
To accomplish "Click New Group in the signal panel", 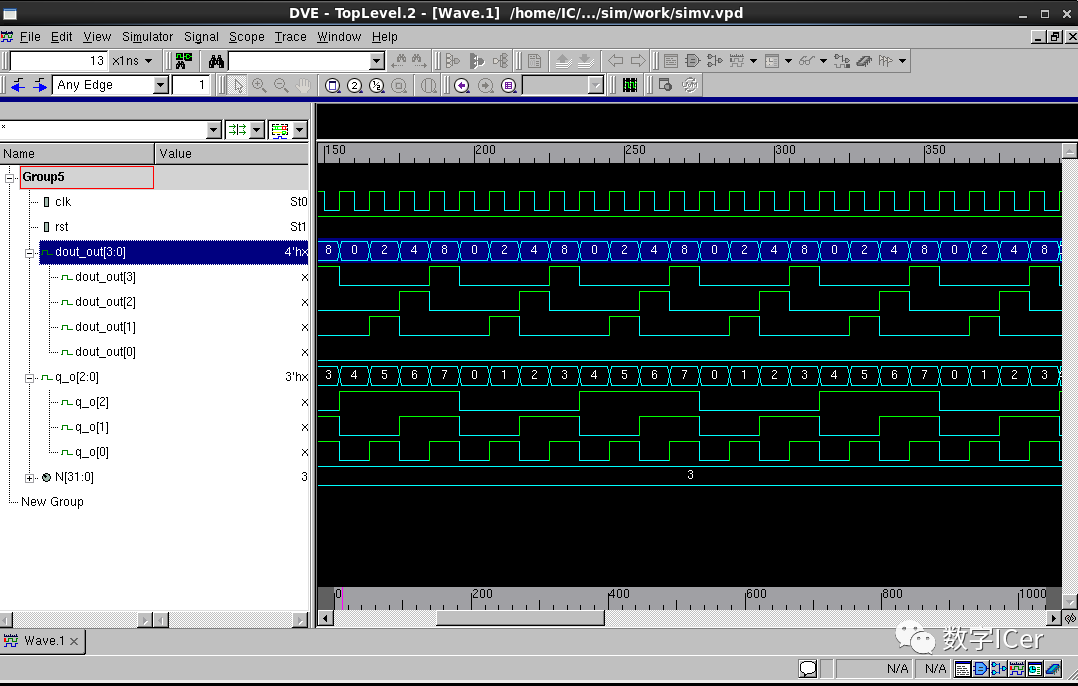I will pyautogui.click(x=51, y=501).
